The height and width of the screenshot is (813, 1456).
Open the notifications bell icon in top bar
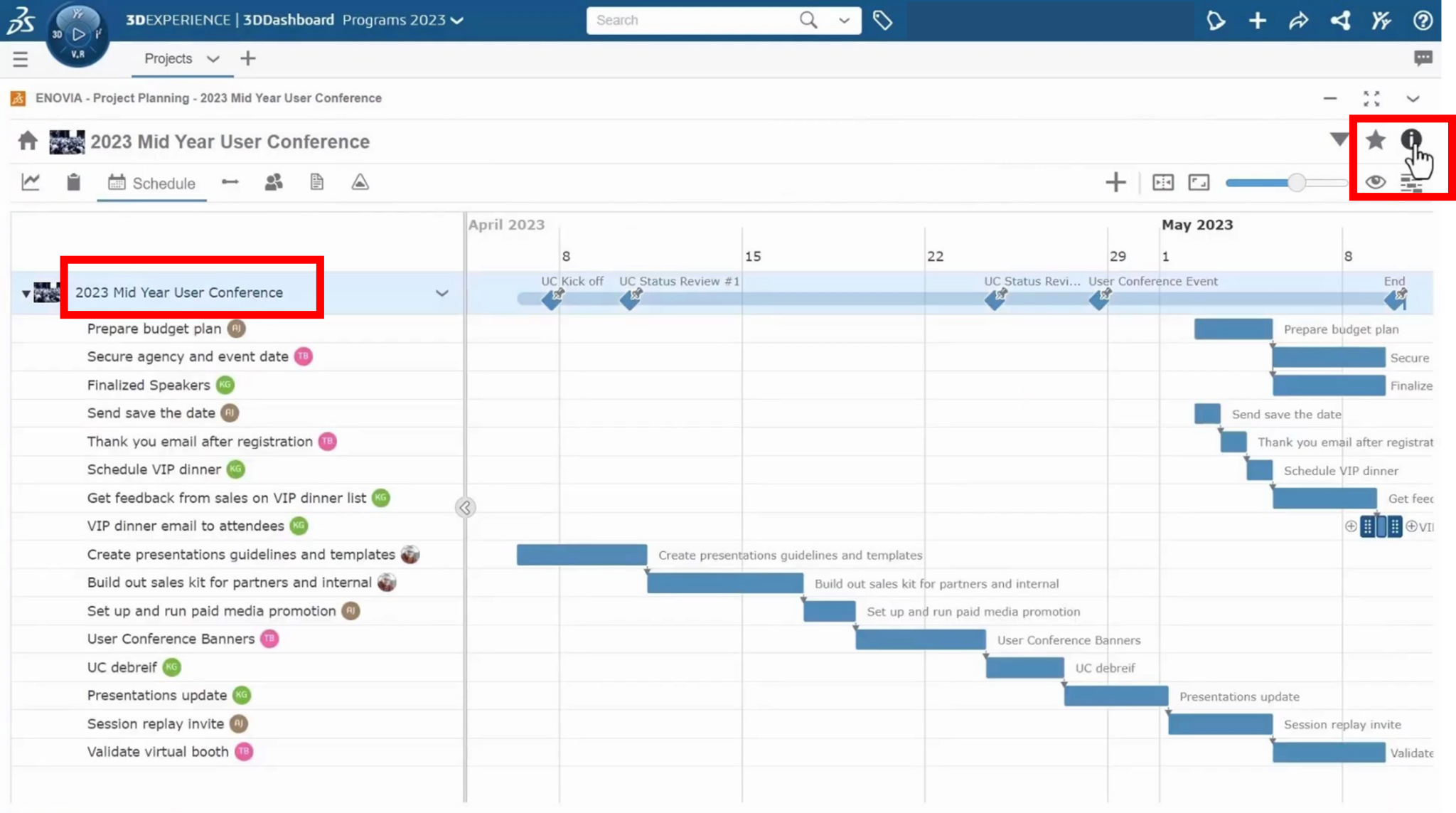click(1216, 21)
